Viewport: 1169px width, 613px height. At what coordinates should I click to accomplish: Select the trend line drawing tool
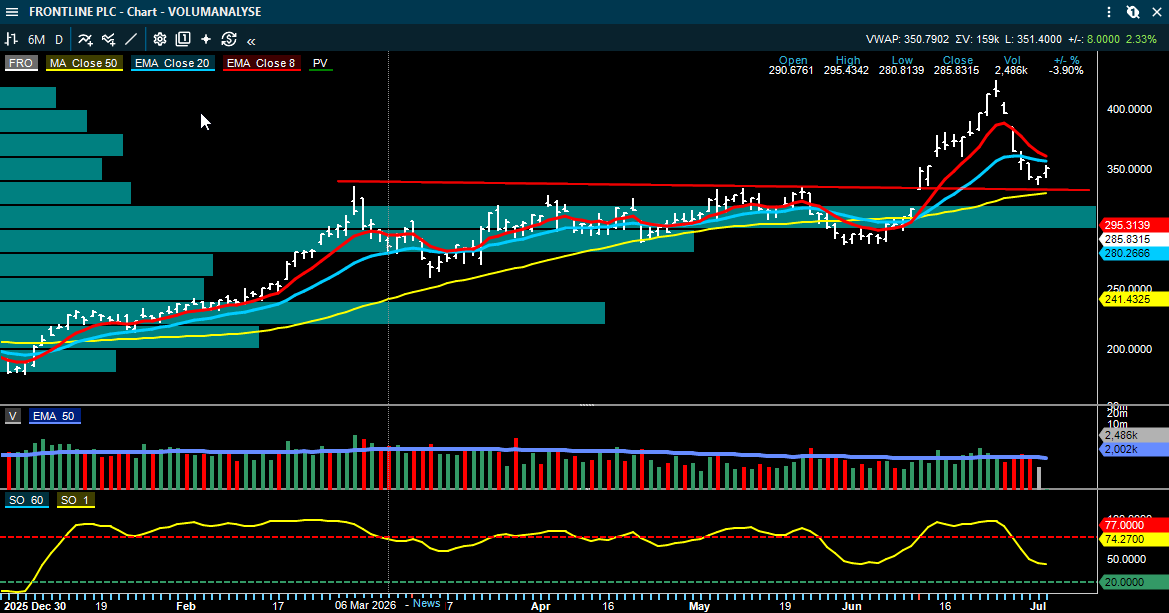[131, 40]
